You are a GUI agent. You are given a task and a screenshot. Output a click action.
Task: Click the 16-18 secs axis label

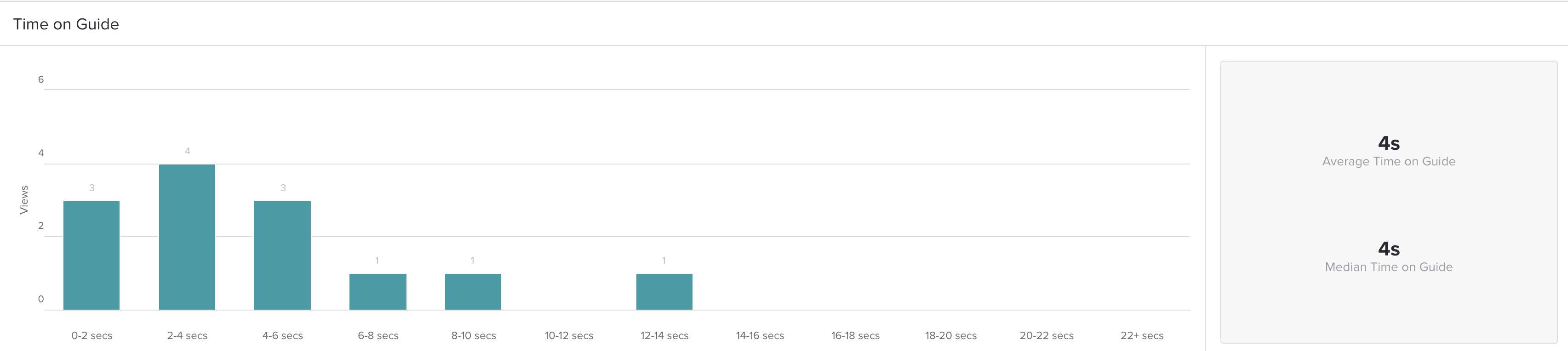click(x=855, y=336)
